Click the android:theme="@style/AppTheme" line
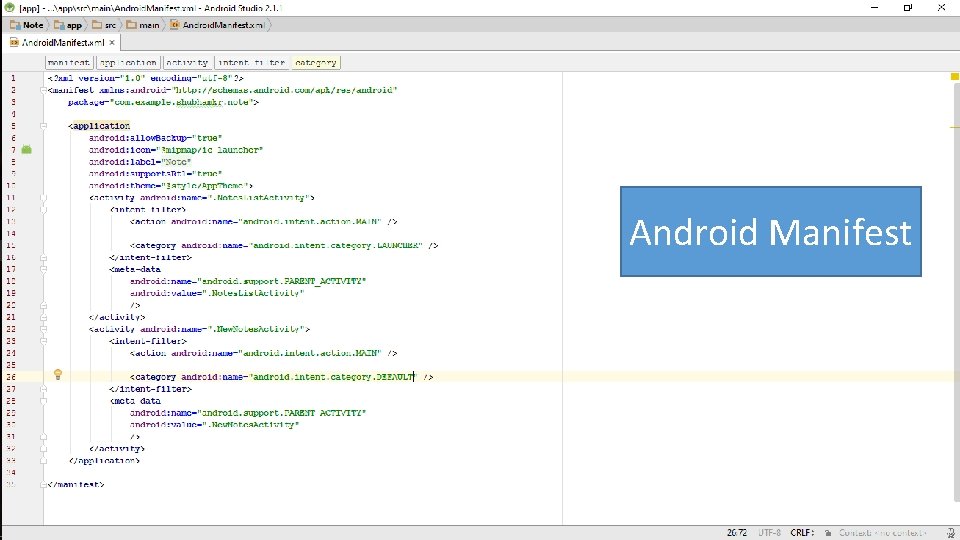960x540 pixels. (x=171, y=186)
